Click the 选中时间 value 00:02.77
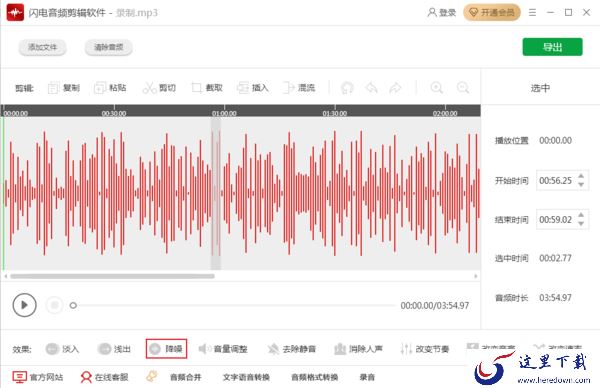600x388 pixels. coord(556,258)
